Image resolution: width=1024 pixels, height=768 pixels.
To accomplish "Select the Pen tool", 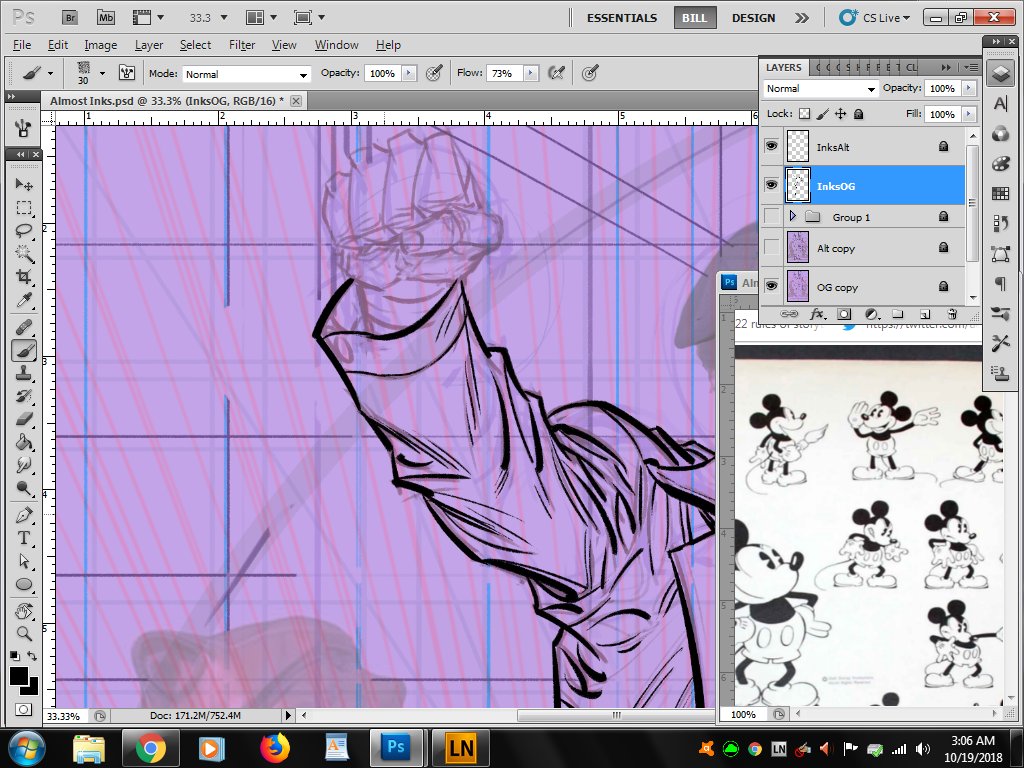I will 24,515.
